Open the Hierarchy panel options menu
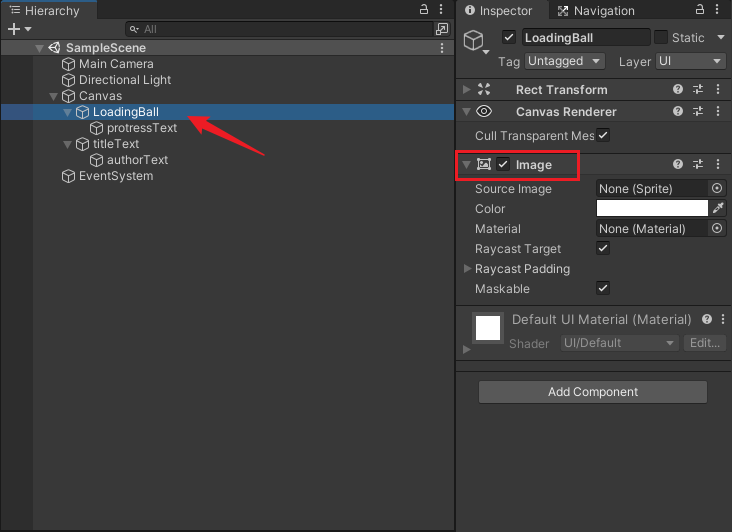 point(441,9)
